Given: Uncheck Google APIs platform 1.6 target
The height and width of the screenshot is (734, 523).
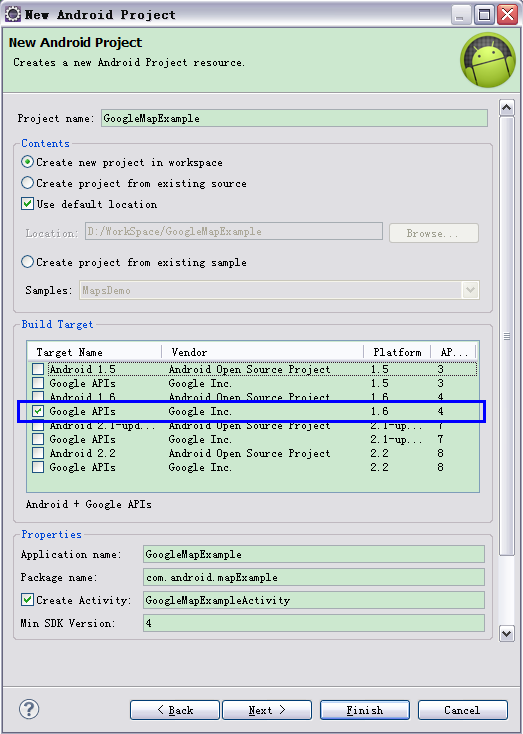Looking at the screenshot, I should 38,411.
